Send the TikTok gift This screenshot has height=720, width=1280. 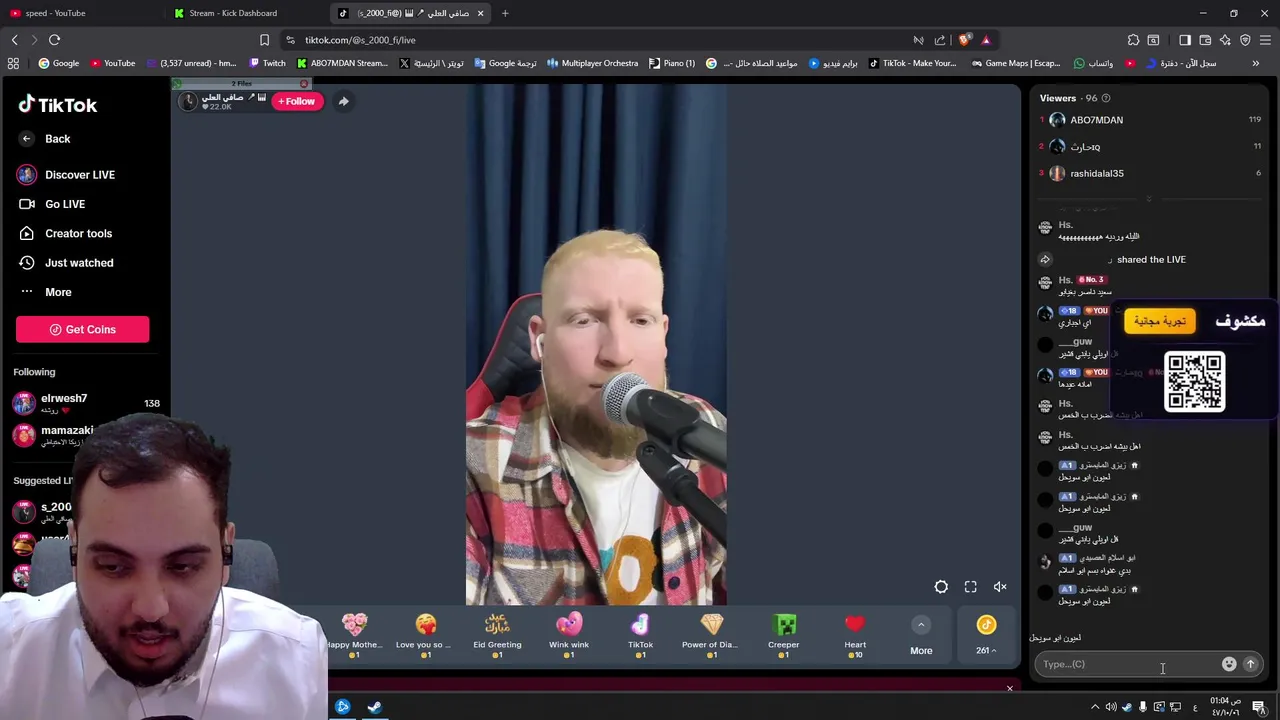640,636
